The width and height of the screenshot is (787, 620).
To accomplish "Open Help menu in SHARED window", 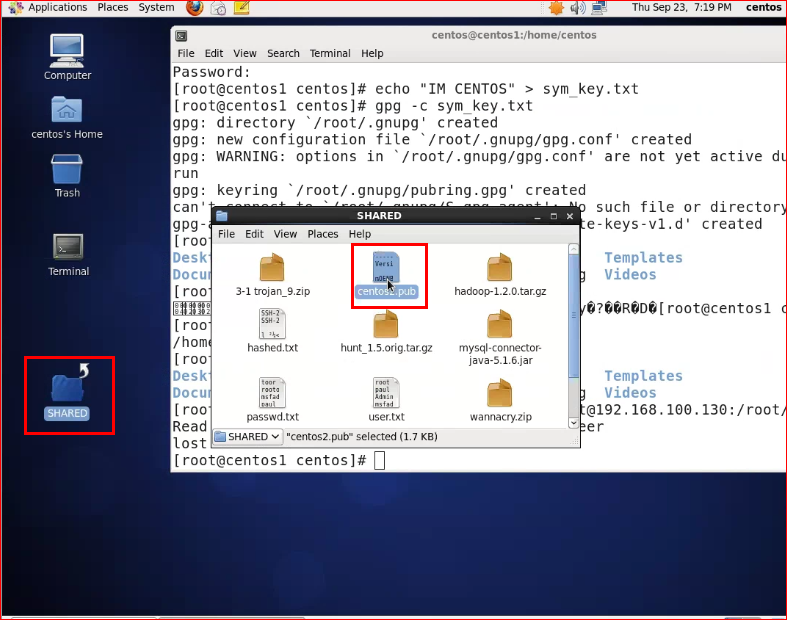I will (360, 234).
